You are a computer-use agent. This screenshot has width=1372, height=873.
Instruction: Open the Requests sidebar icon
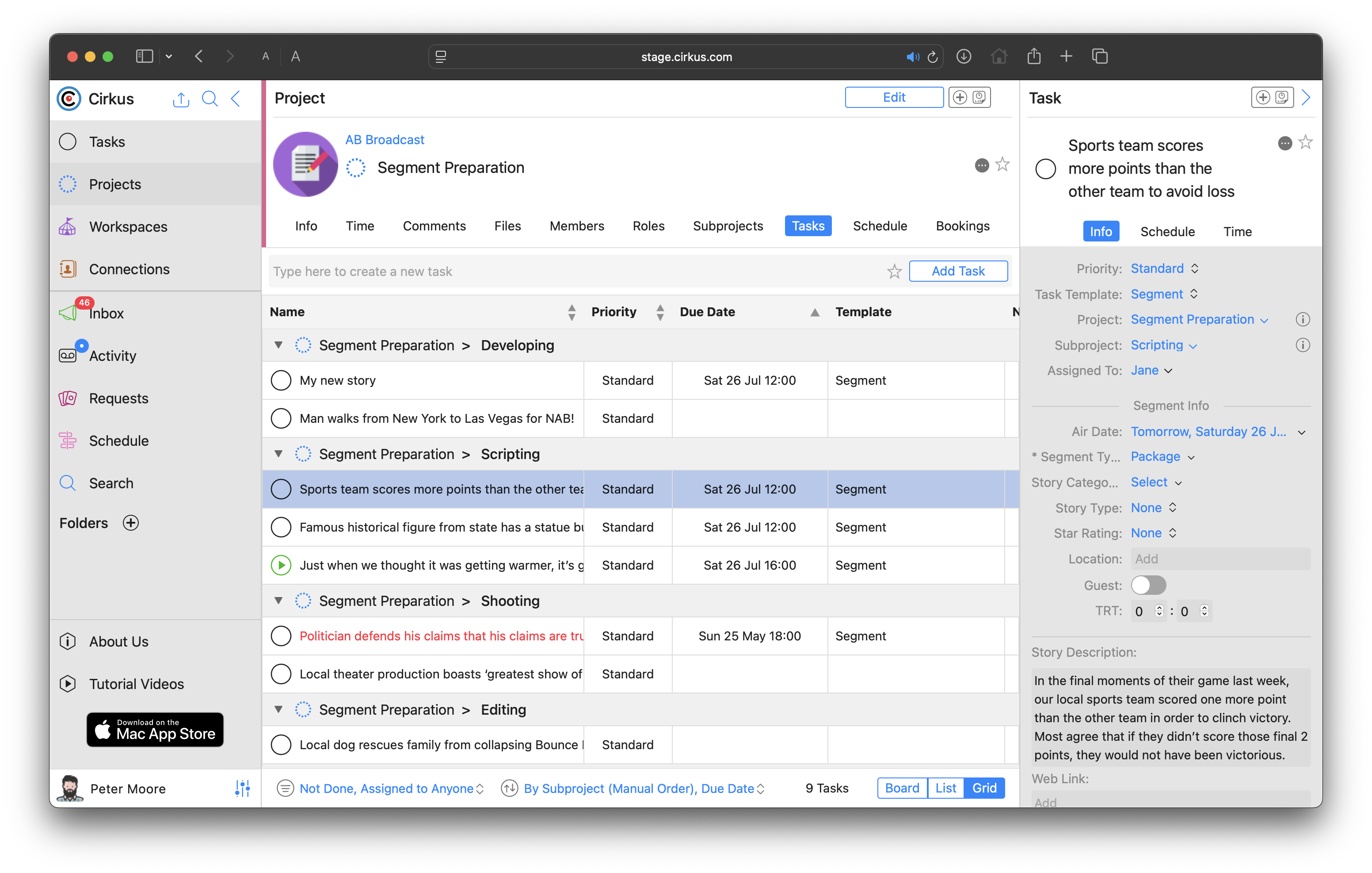(x=67, y=398)
